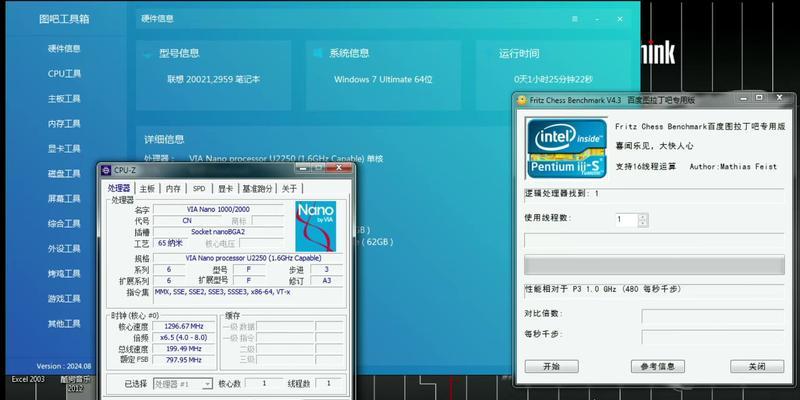Start the Fritz benchmark with 开始
This screenshot has width=800, height=400.
coord(552,366)
